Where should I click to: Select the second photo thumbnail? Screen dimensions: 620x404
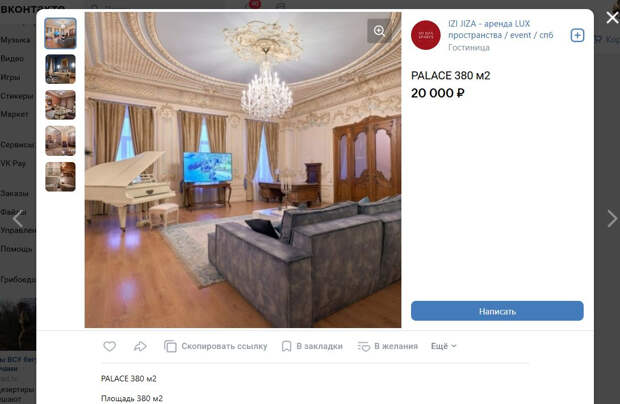(60, 69)
